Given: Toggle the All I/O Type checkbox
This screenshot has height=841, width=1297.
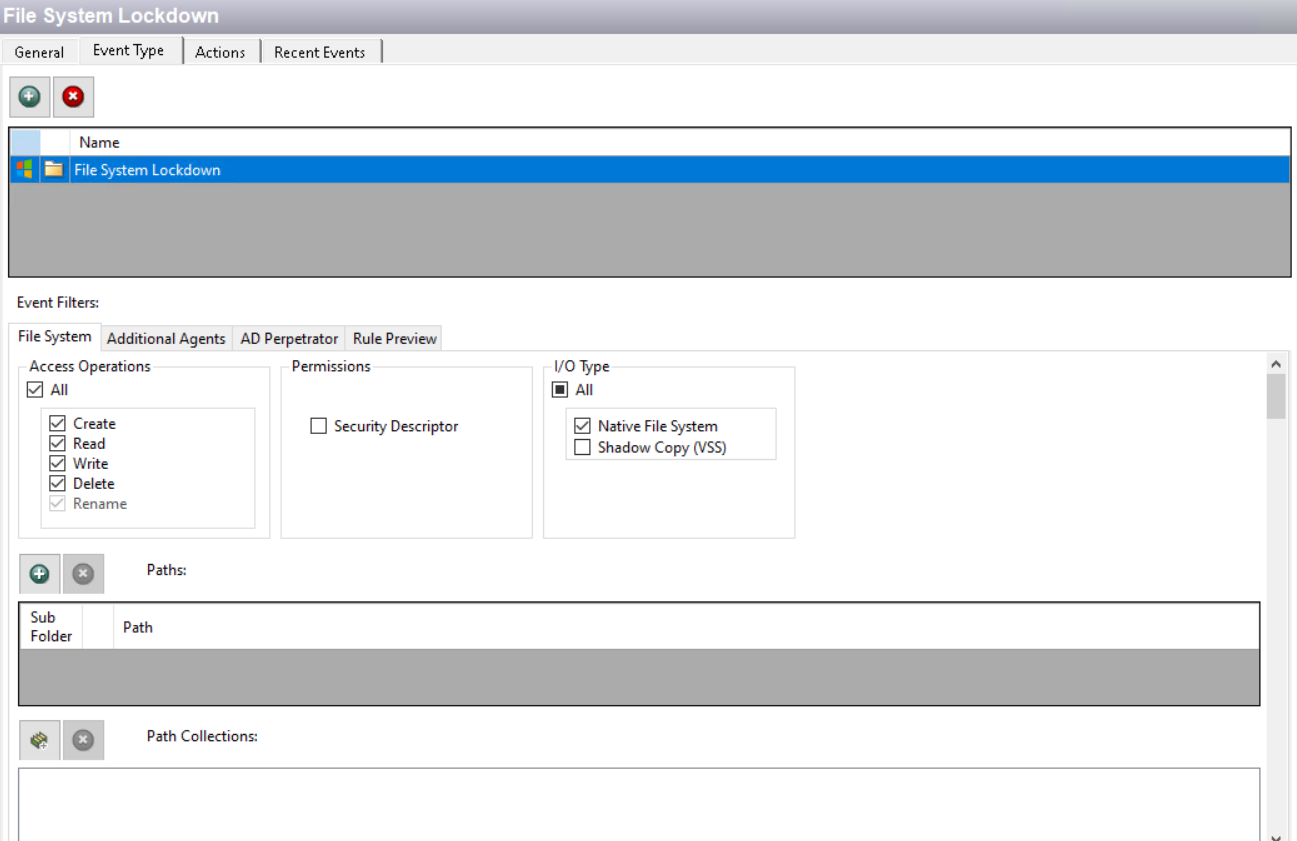Looking at the screenshot, I should [560, 390].
